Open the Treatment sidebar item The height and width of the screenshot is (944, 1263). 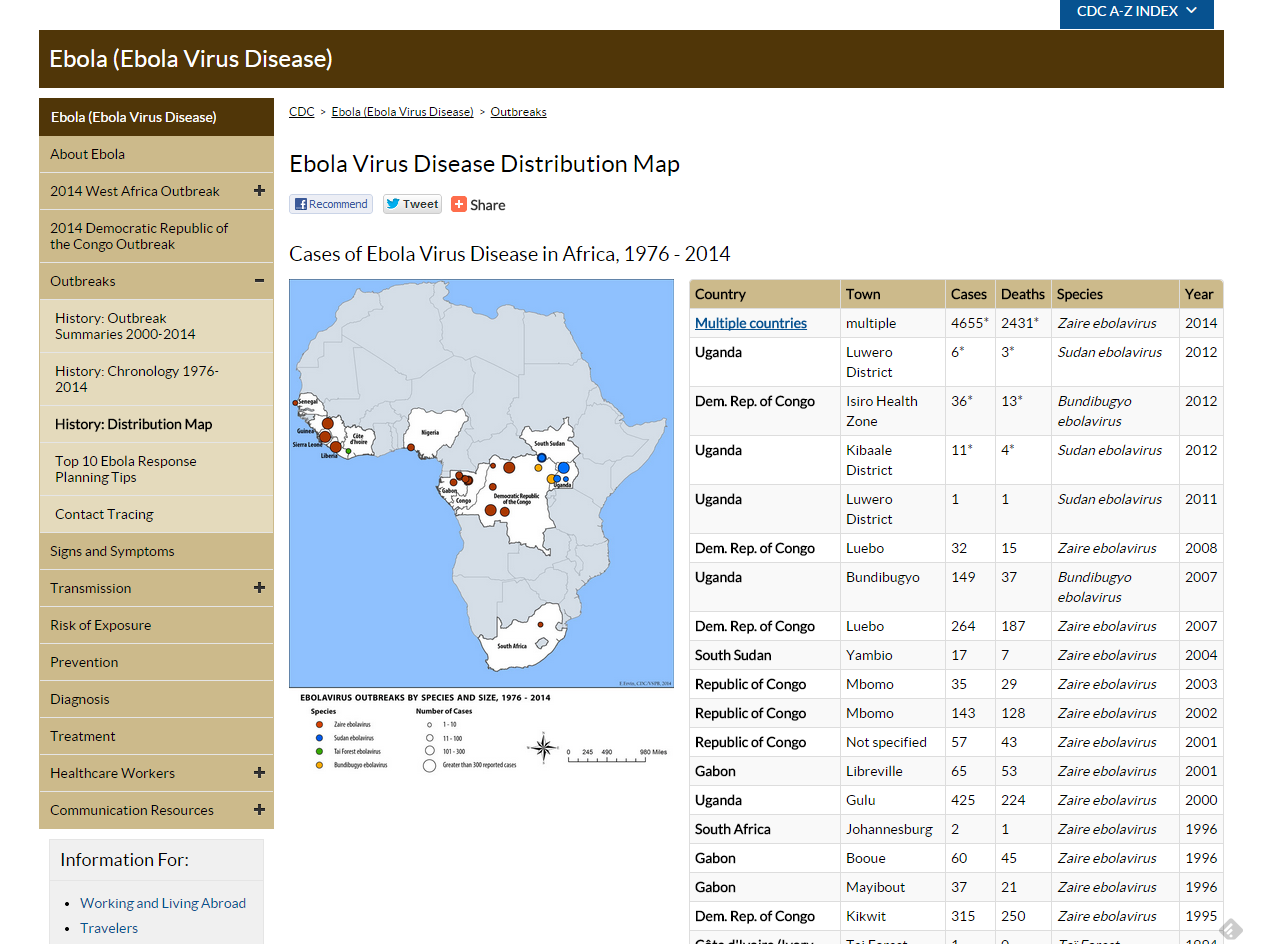click(x=156, y=736)
